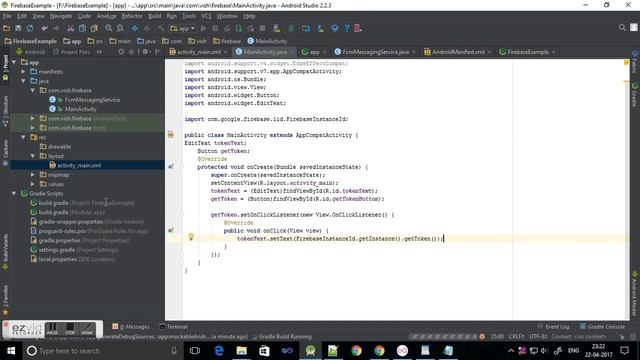Image resolution: width=640 pixels, height=360 pixels.
Task: Open the app run configuration dropdown
Action: tap(183, 28)
